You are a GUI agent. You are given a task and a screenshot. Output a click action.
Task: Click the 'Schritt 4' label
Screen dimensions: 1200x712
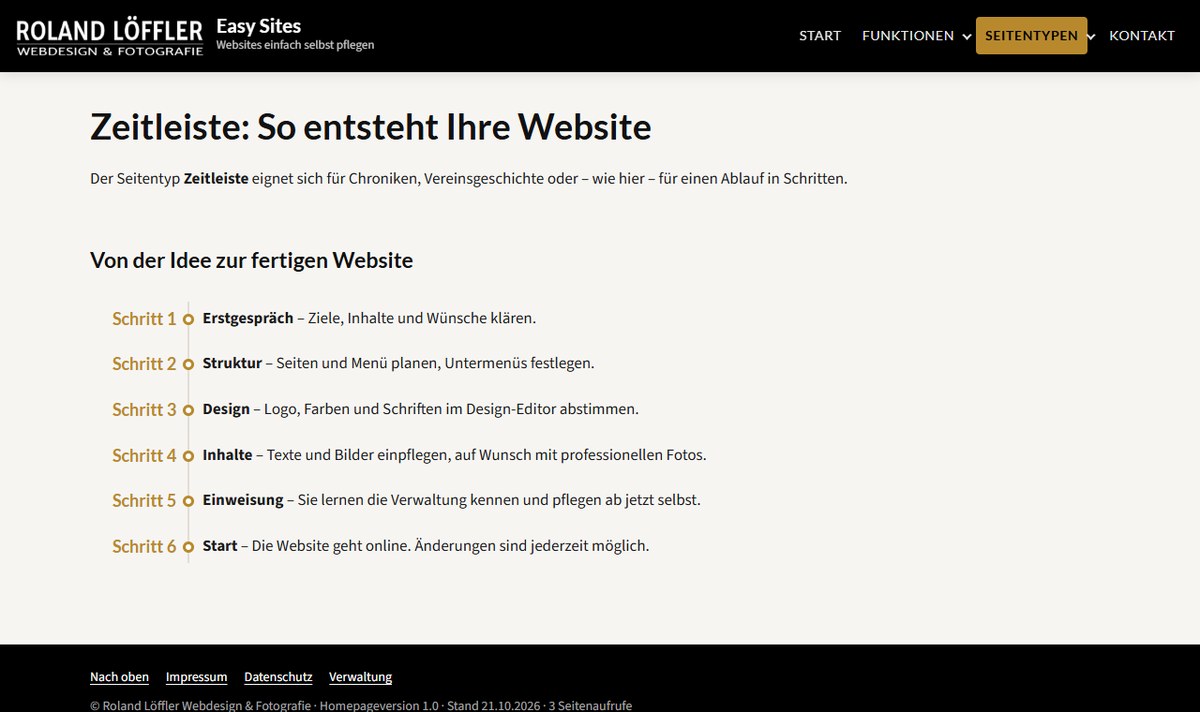[144, 456]
